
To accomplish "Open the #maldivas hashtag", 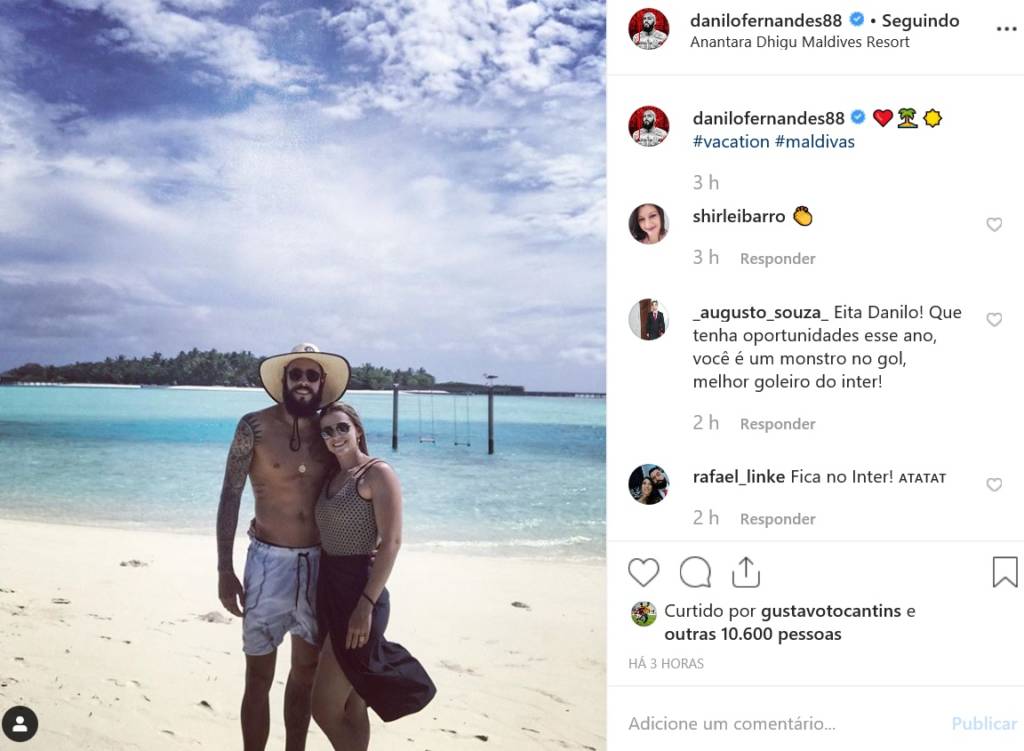I will (814, 142).
